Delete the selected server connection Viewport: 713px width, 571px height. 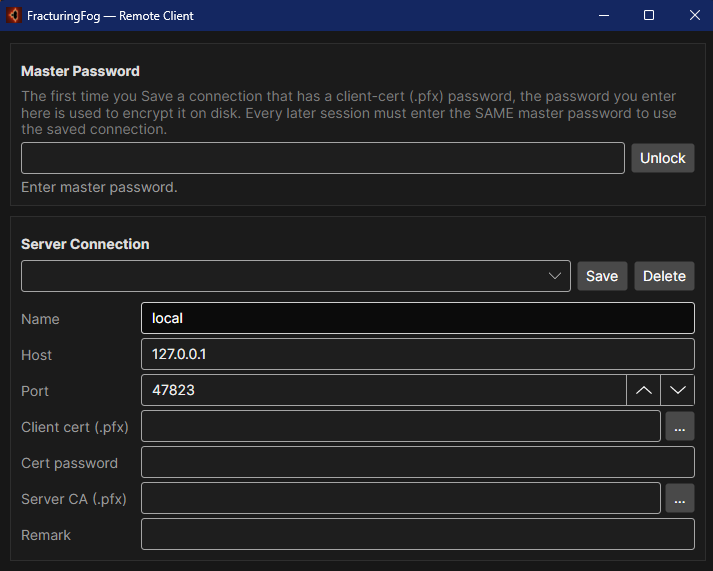664,276
